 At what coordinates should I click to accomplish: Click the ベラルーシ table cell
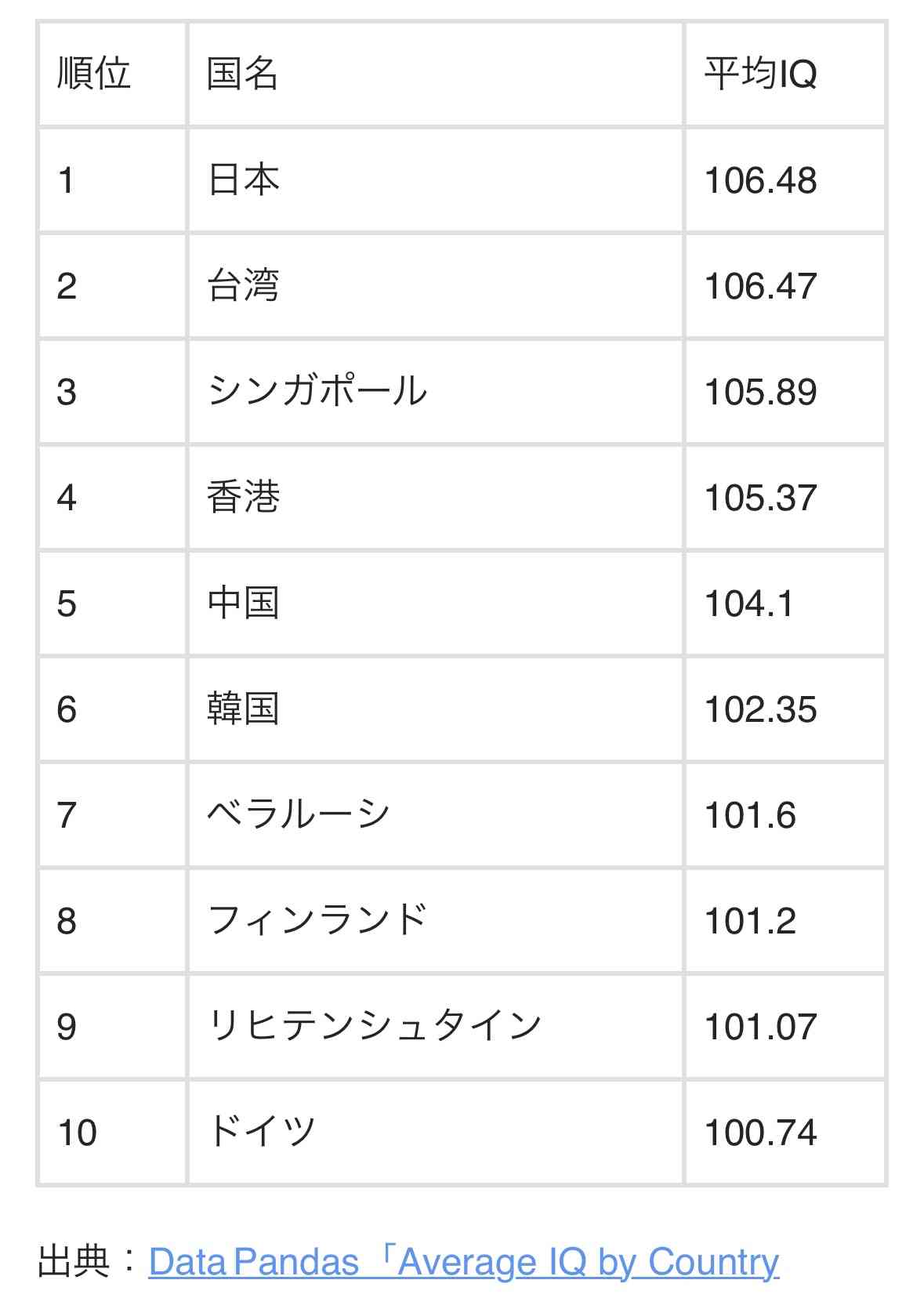tap(299, 814)
